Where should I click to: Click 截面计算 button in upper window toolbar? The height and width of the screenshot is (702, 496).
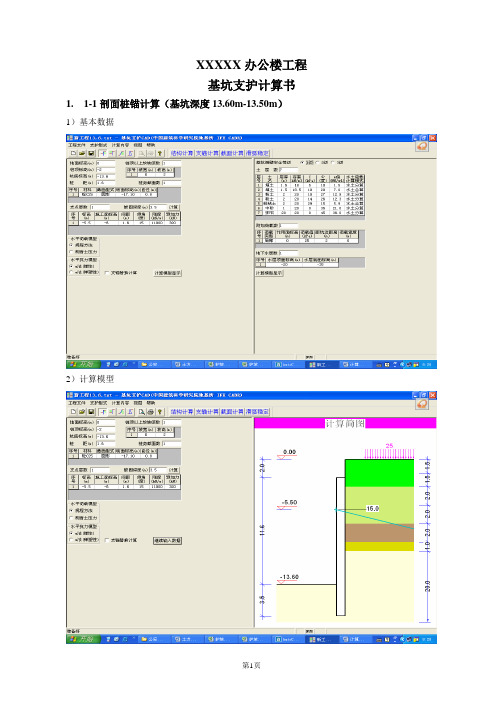[x=232, y=153]
